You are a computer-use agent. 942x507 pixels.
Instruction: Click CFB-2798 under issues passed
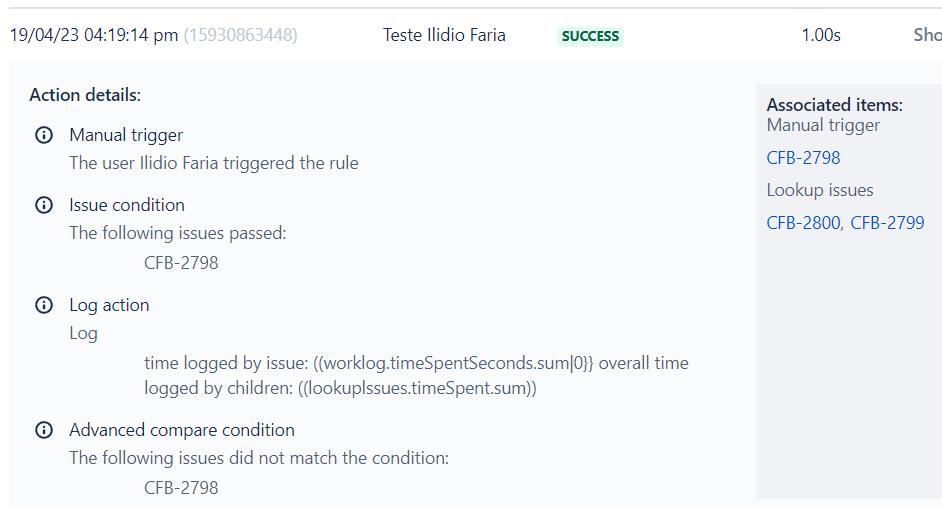point(181,263)
